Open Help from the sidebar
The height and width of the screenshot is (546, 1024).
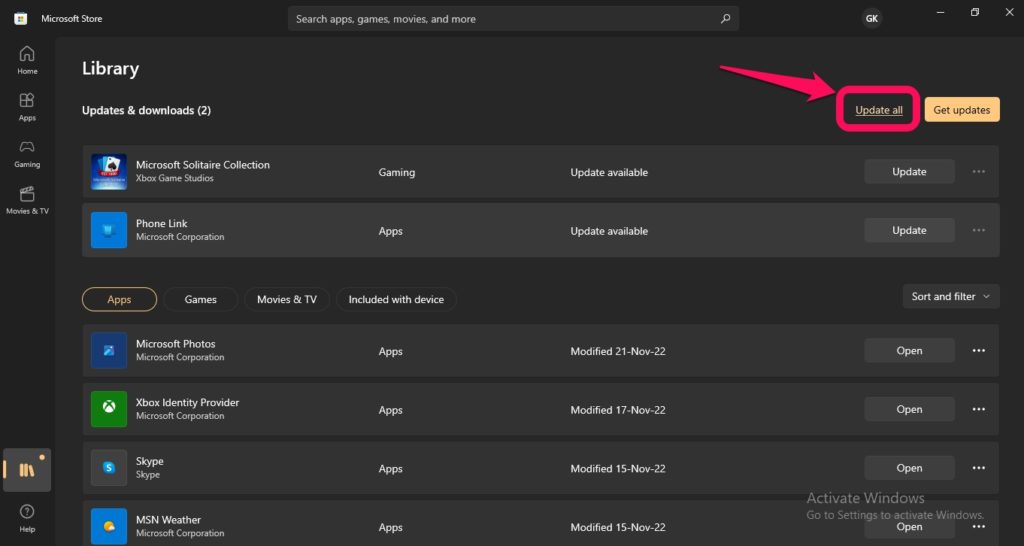pyautogui.click(x=27, y=519)
